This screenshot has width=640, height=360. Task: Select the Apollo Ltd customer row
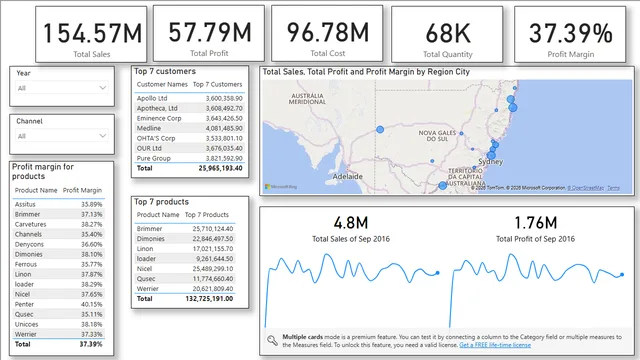pos(189,98)
